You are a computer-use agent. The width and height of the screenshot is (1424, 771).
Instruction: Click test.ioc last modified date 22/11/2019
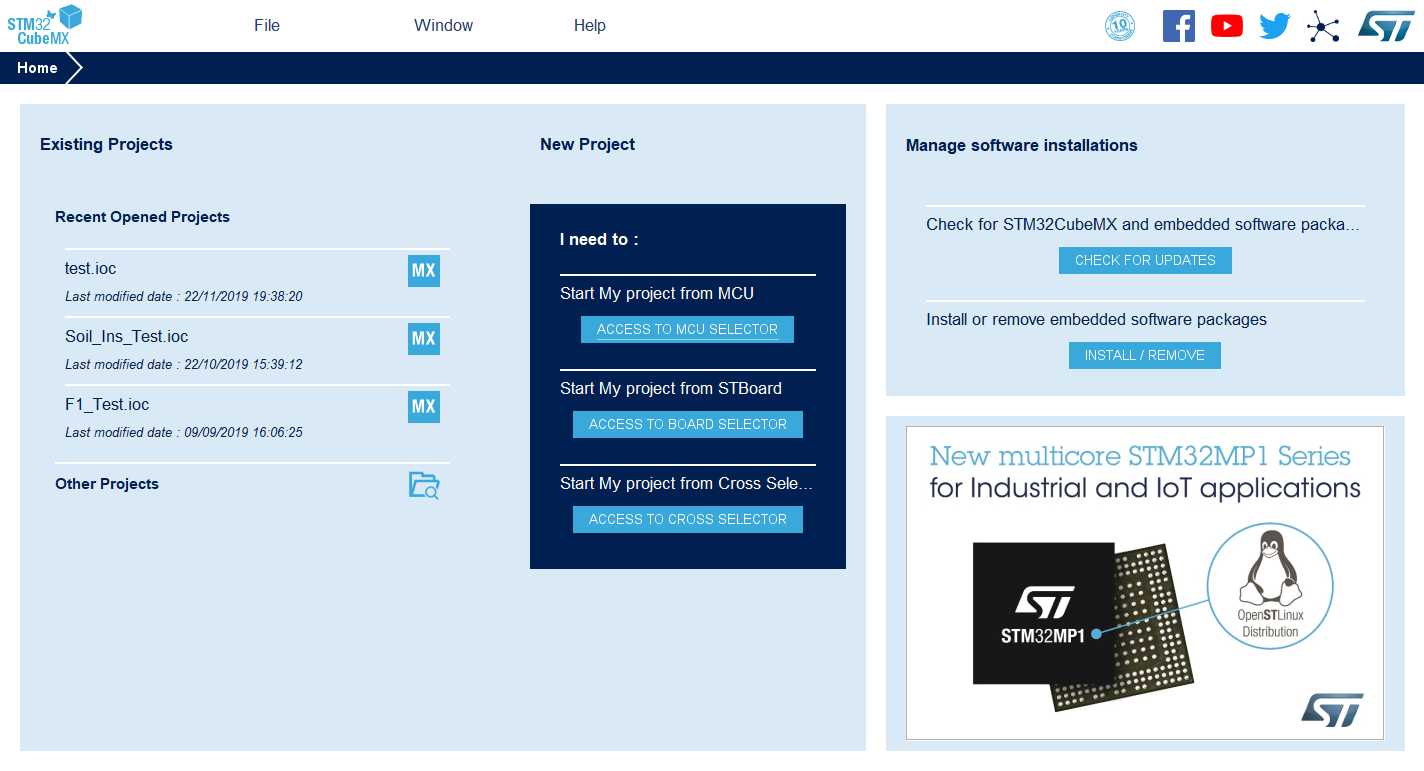(x=184, y=297)
